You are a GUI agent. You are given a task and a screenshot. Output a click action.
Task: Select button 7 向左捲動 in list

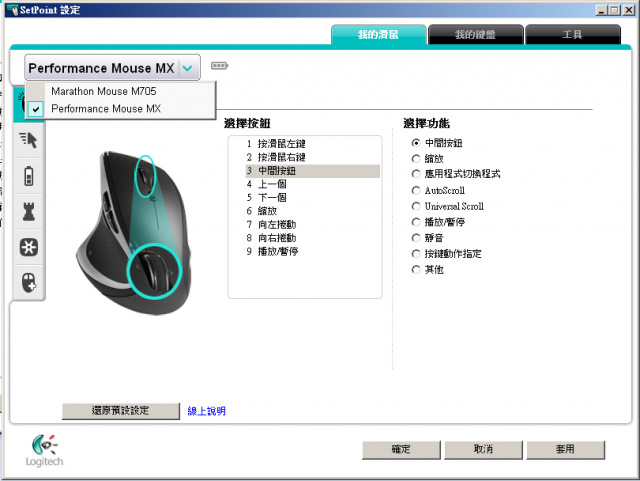312,225
